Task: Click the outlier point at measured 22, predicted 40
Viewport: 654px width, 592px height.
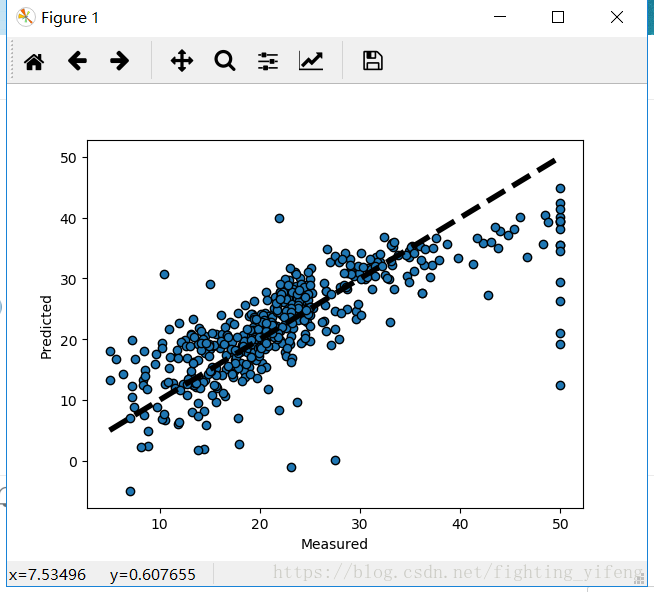Action: 279,218
